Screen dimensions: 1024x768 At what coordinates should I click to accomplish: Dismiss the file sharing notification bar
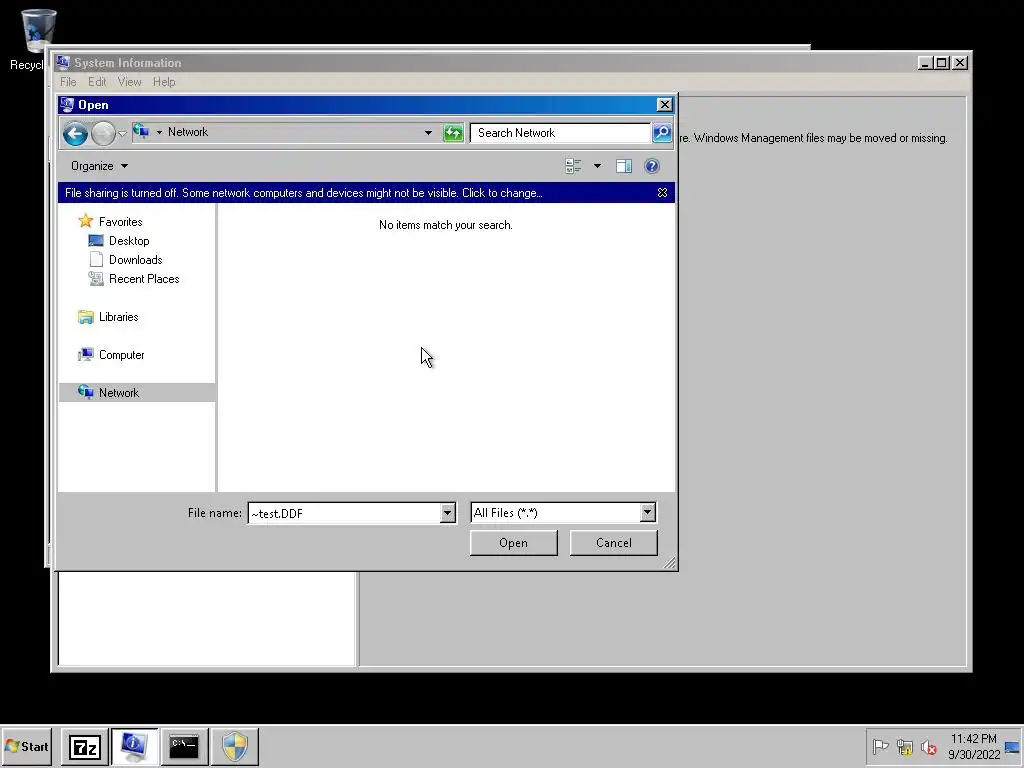662,193
